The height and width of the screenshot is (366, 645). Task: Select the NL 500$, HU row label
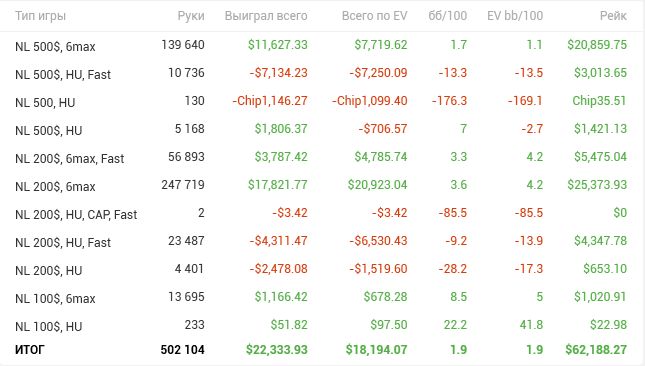pyautogui.click(x=49, y=130)
